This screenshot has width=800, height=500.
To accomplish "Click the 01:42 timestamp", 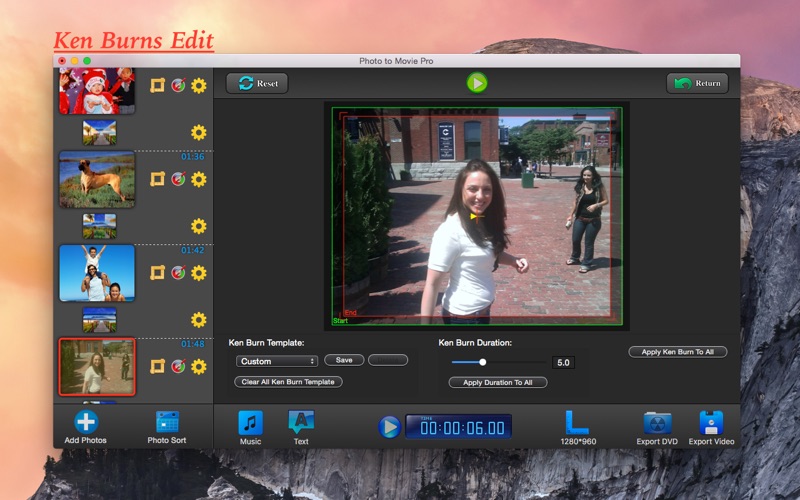I will point(193,250).
